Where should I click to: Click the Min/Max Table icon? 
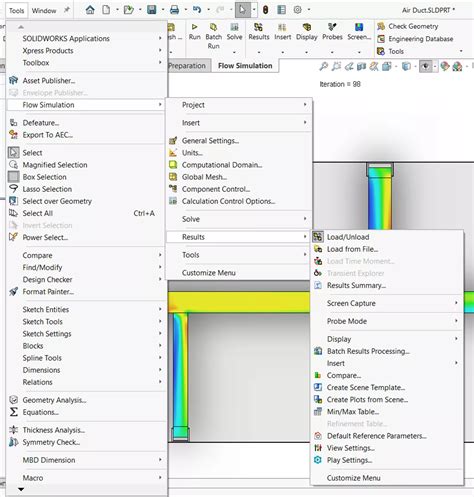(x=318, y=412)
